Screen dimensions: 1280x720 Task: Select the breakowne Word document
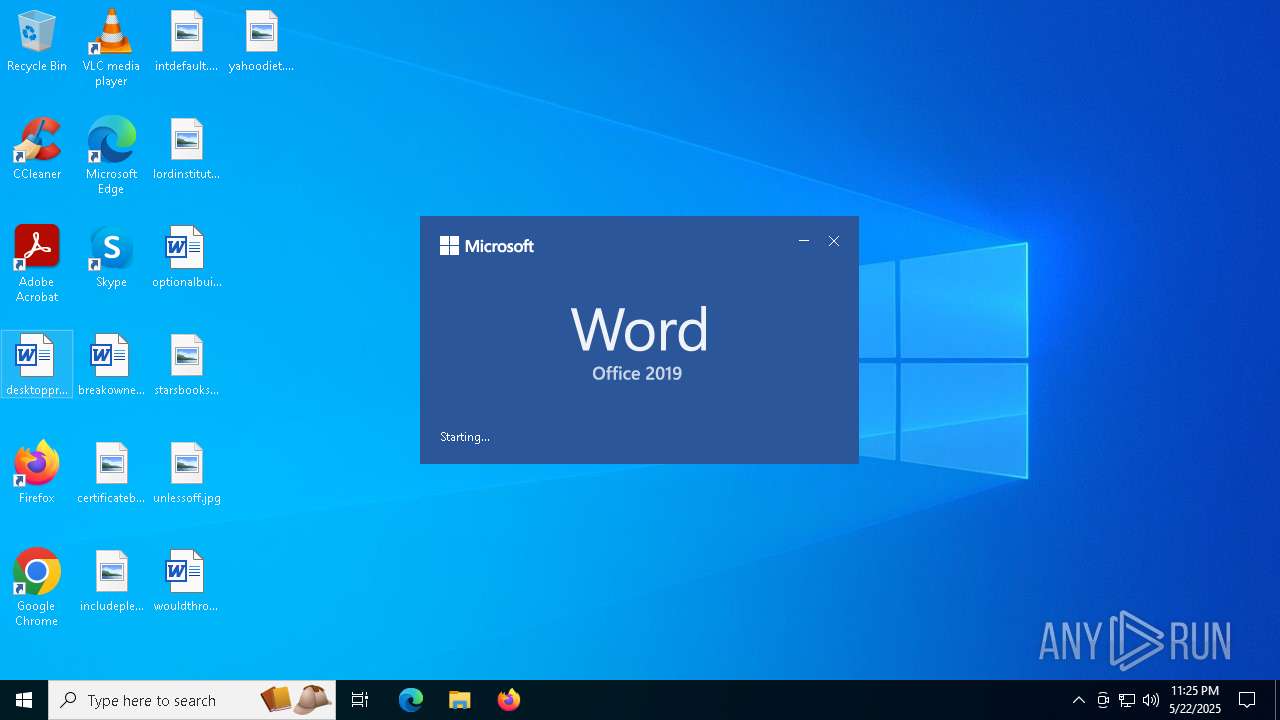[111, 366]
